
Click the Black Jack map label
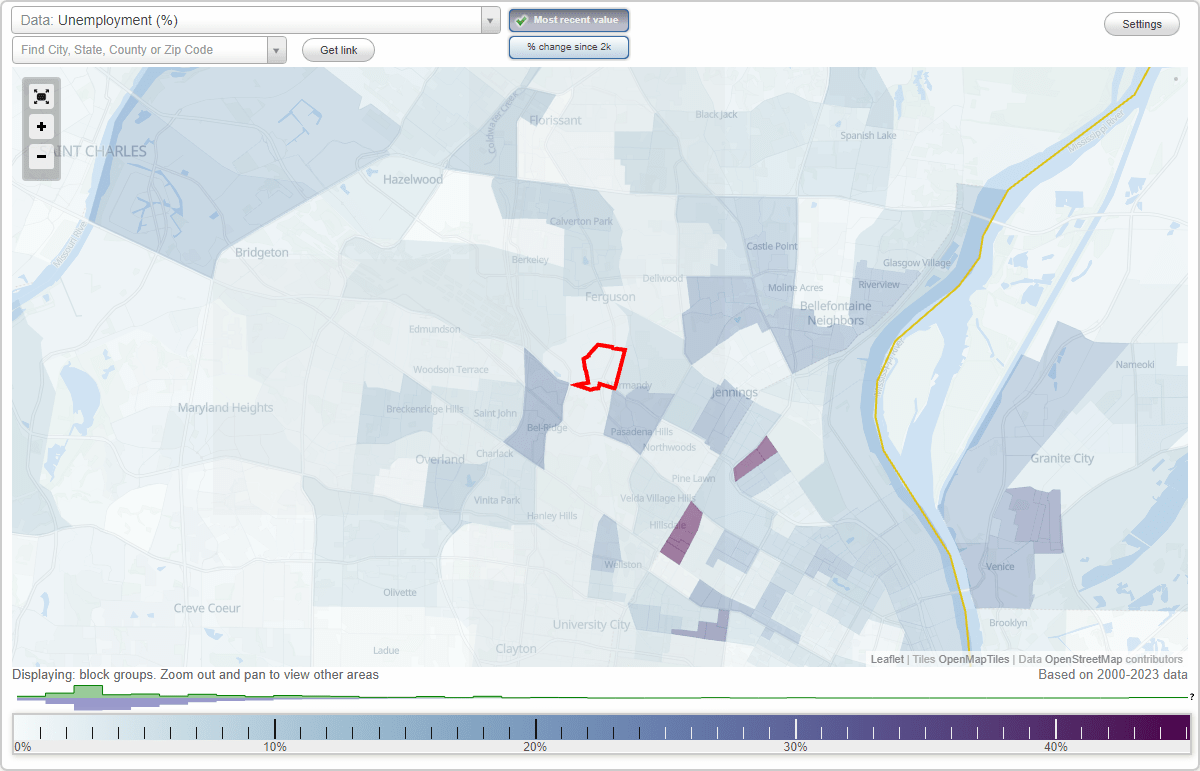716,114
